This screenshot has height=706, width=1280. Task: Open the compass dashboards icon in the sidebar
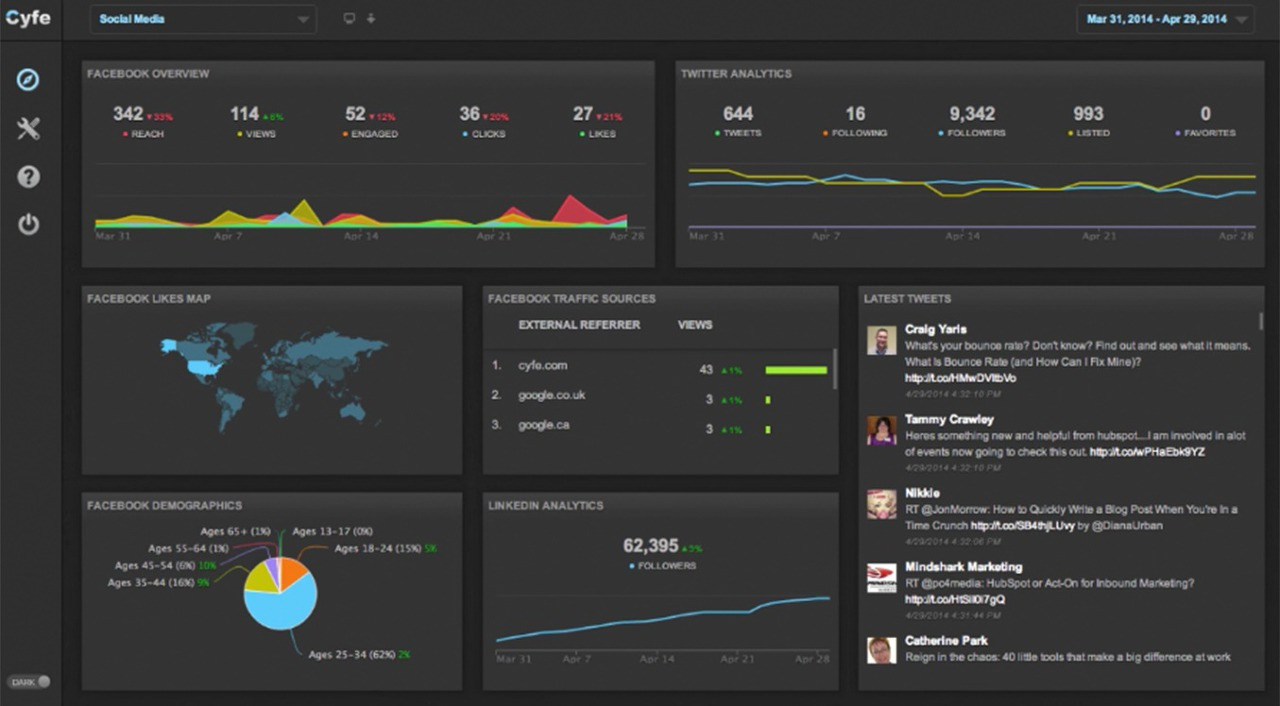pos(28,79)
